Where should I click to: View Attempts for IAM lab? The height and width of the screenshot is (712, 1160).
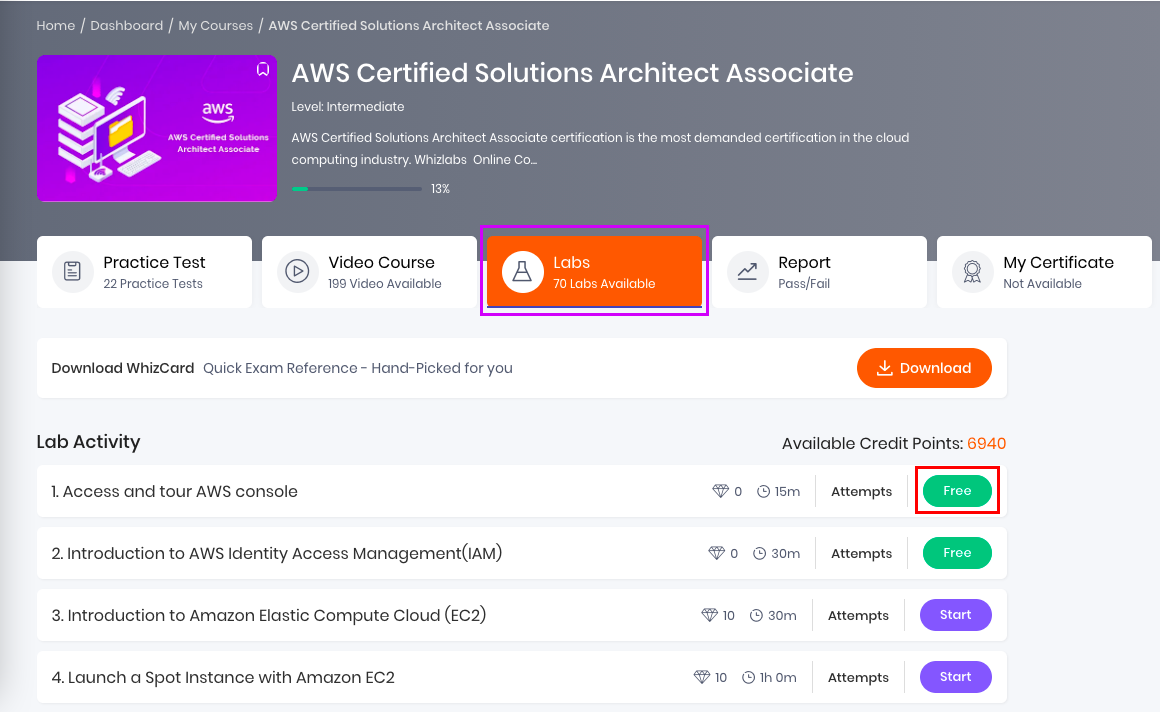[x=861, y=554]
